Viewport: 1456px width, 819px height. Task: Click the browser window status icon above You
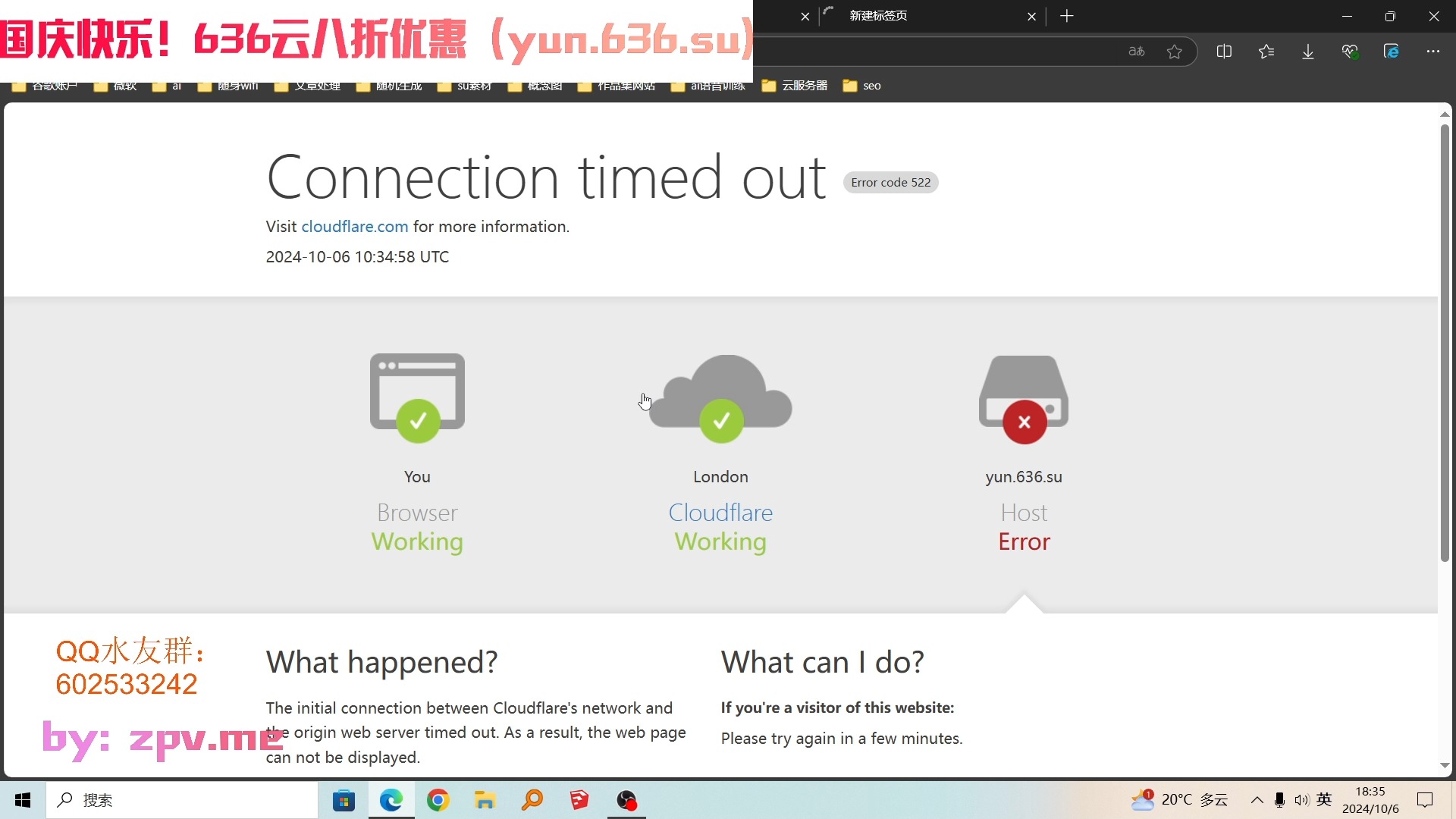click(x=417, y=398)
